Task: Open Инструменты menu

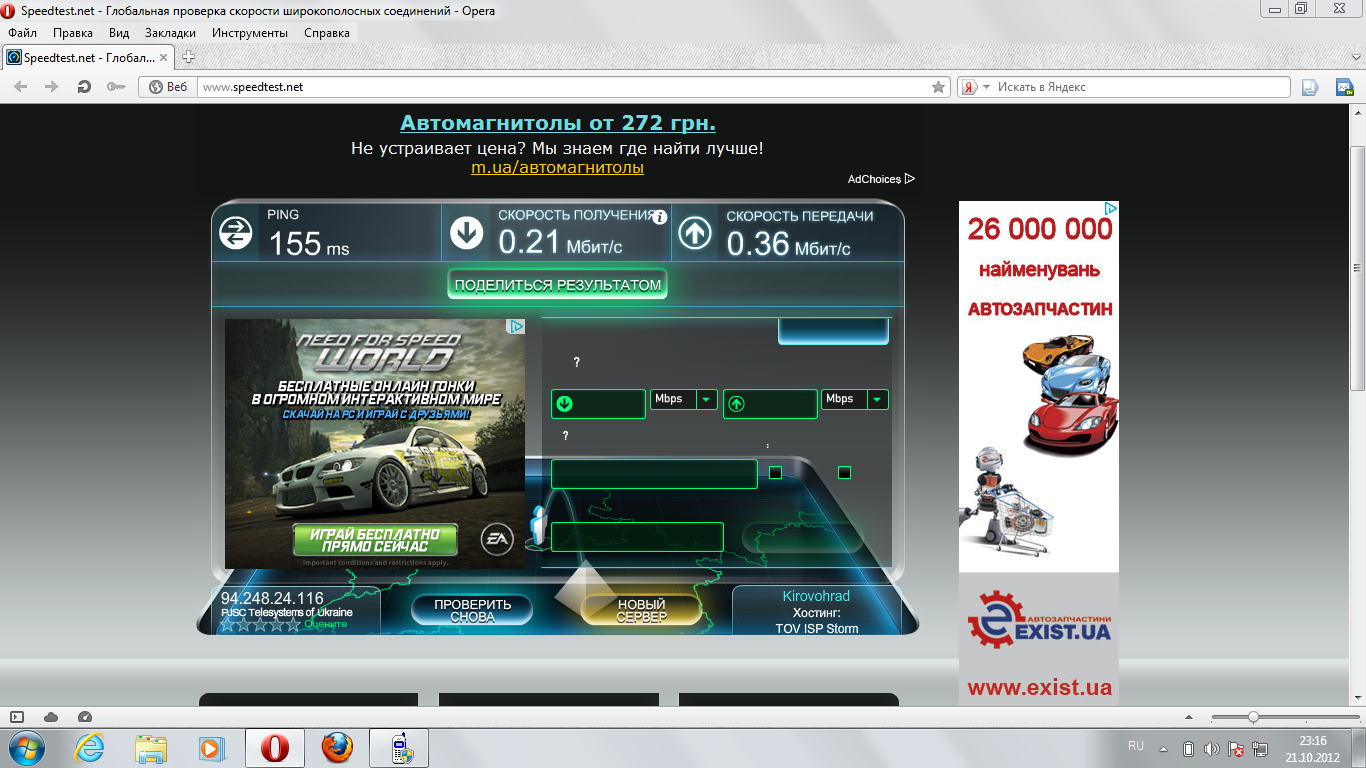Action: tap(250, 33)
